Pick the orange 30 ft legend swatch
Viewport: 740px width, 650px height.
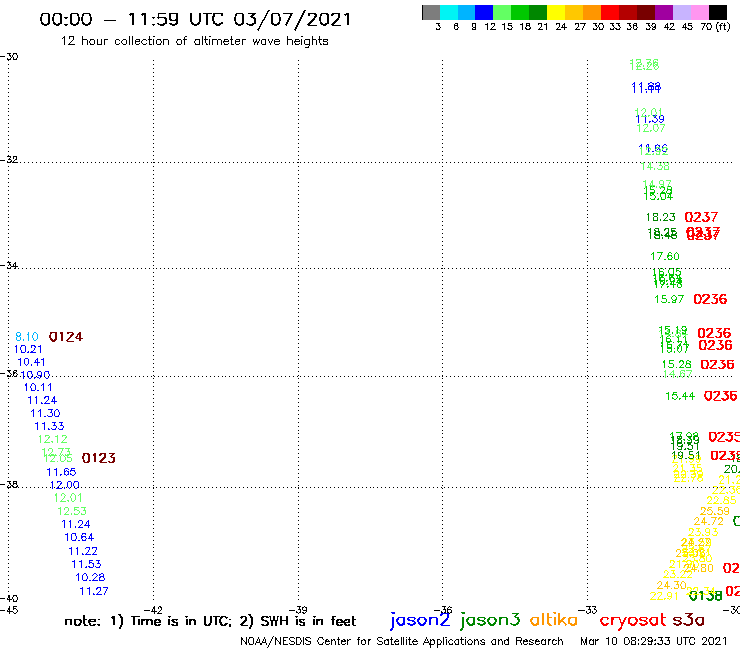[591, 12]
